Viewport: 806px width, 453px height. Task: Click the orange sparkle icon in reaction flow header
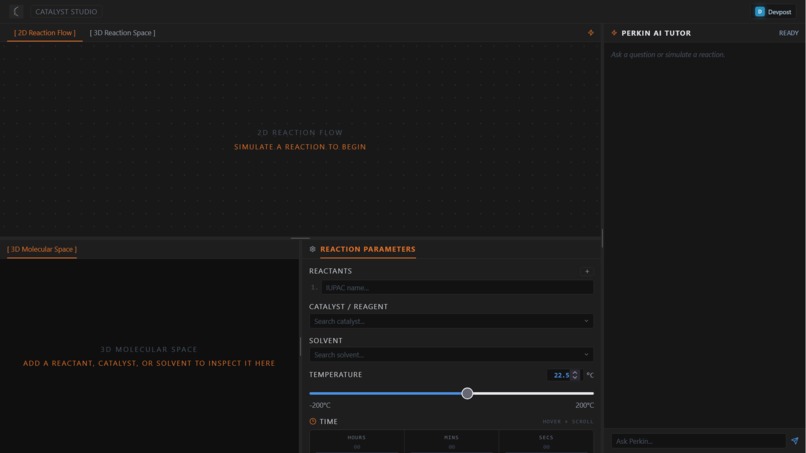point(591,33)
